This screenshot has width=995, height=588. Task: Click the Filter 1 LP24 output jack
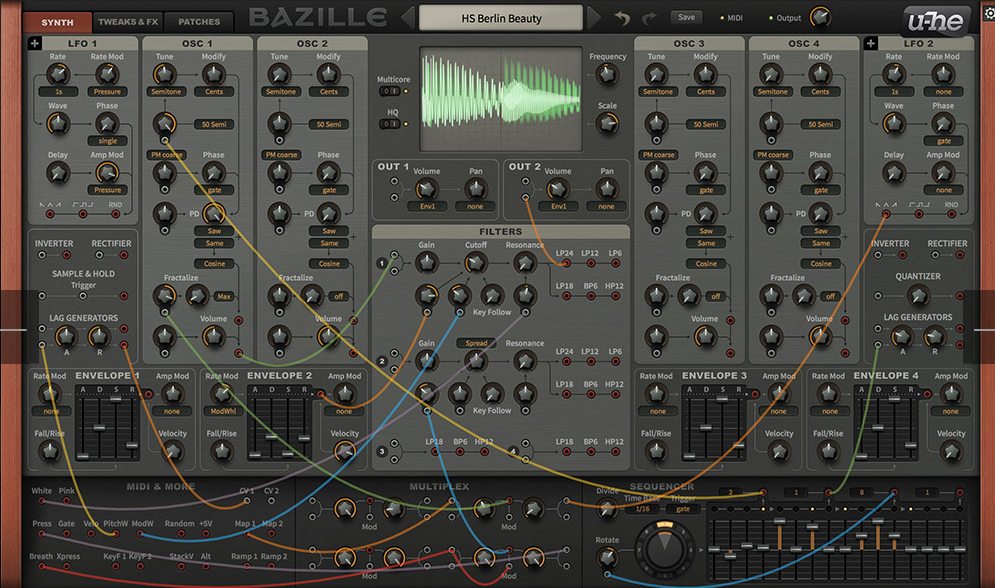(565, 263)
